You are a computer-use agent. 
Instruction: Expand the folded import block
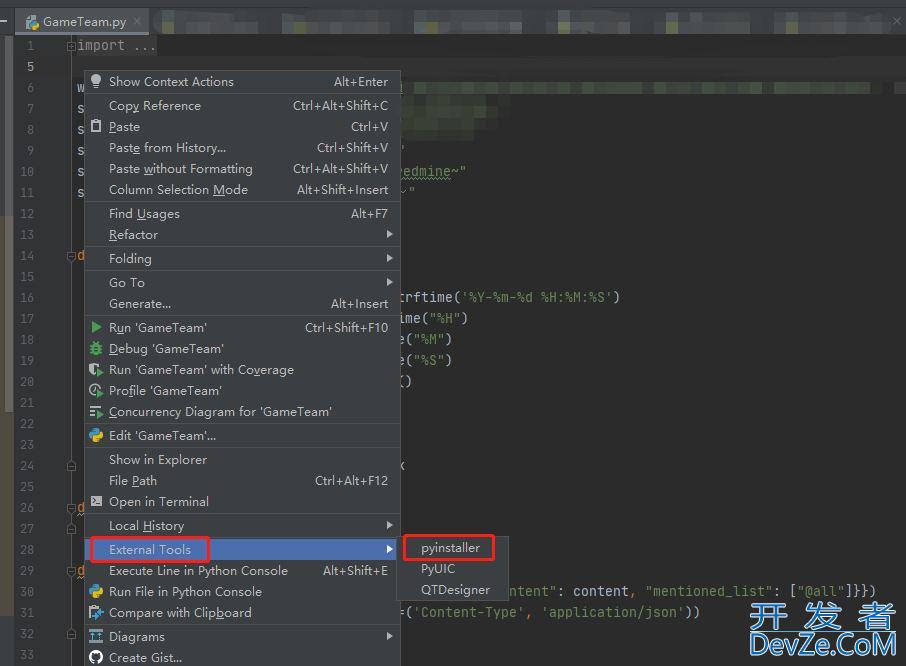coord(71,46)
